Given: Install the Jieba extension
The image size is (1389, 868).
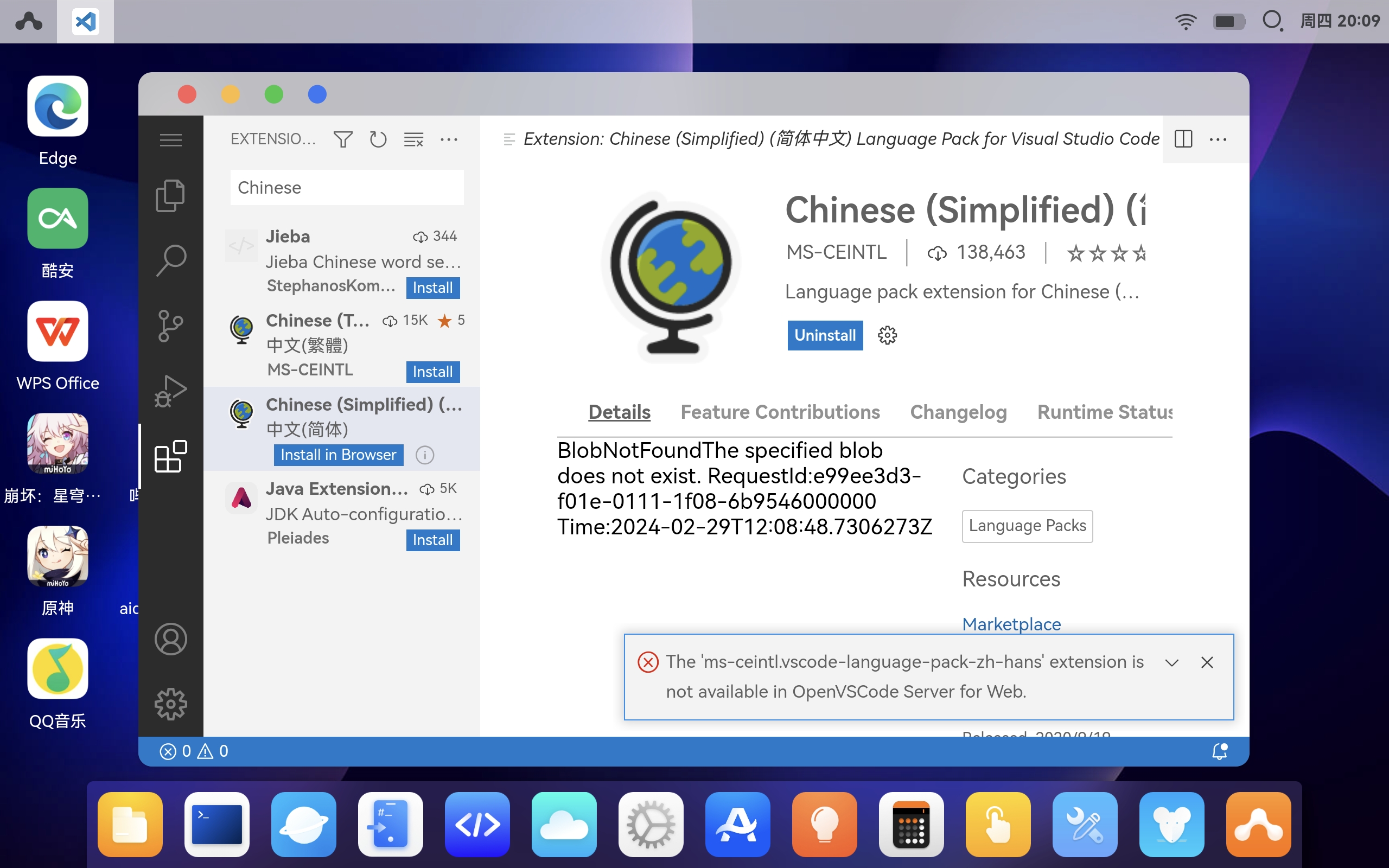Looking at the screenshot, I should tap(433, 288).
